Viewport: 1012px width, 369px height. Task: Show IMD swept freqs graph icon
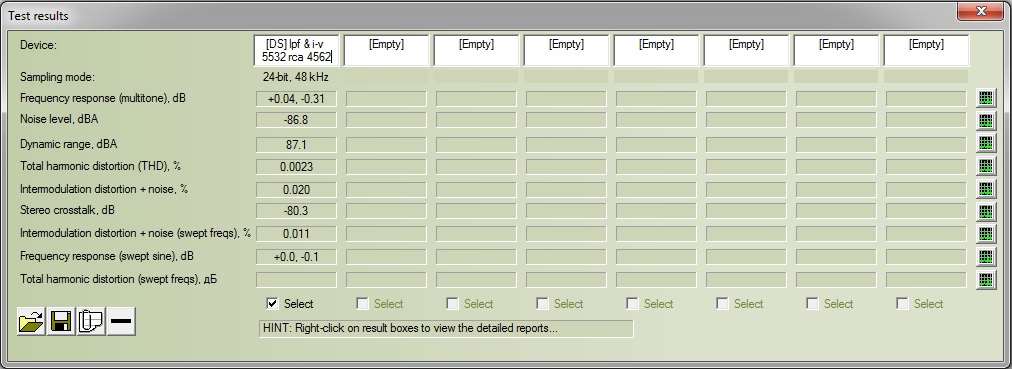pos(986,234)
